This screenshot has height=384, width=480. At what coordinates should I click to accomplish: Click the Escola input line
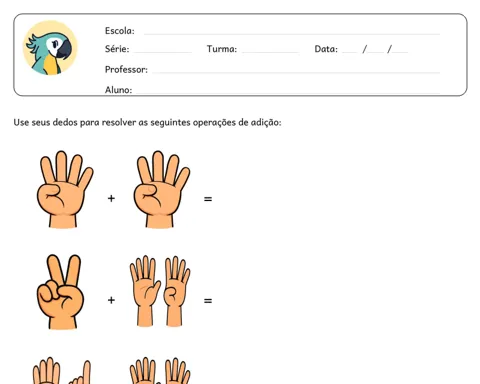tap(292, 34)
